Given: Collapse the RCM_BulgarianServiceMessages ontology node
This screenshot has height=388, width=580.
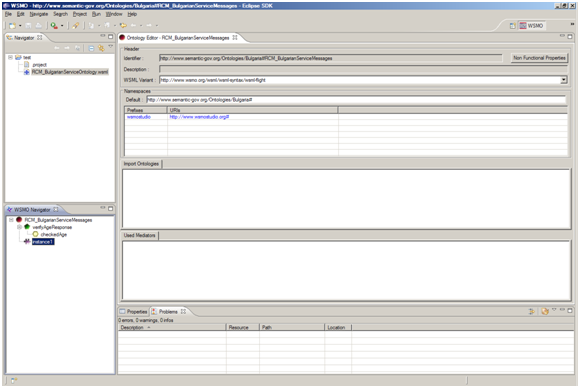Looking at the screenshot, I should point(11,220).
